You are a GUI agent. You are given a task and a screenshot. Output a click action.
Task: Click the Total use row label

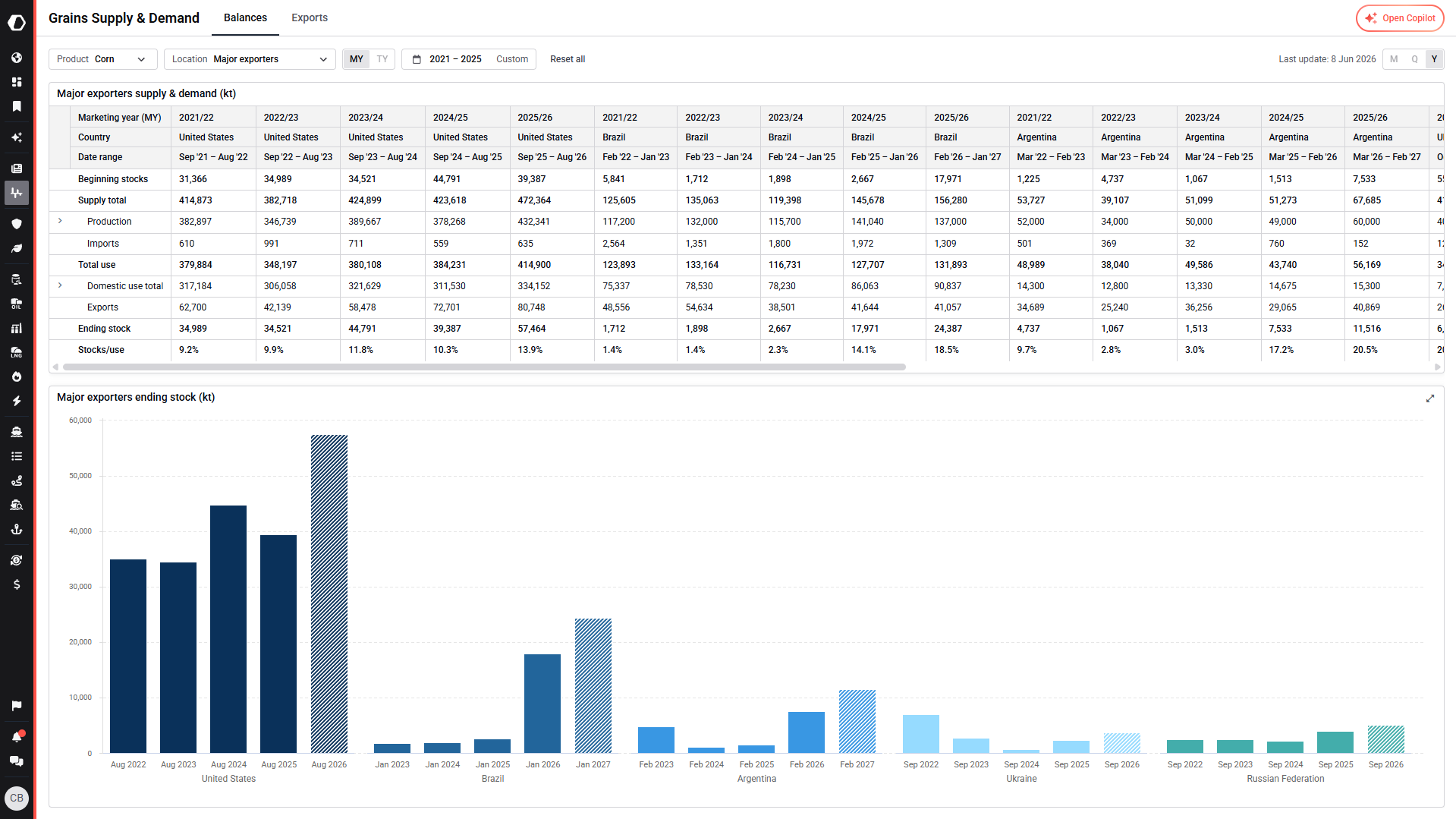click(x=96, y=265)
